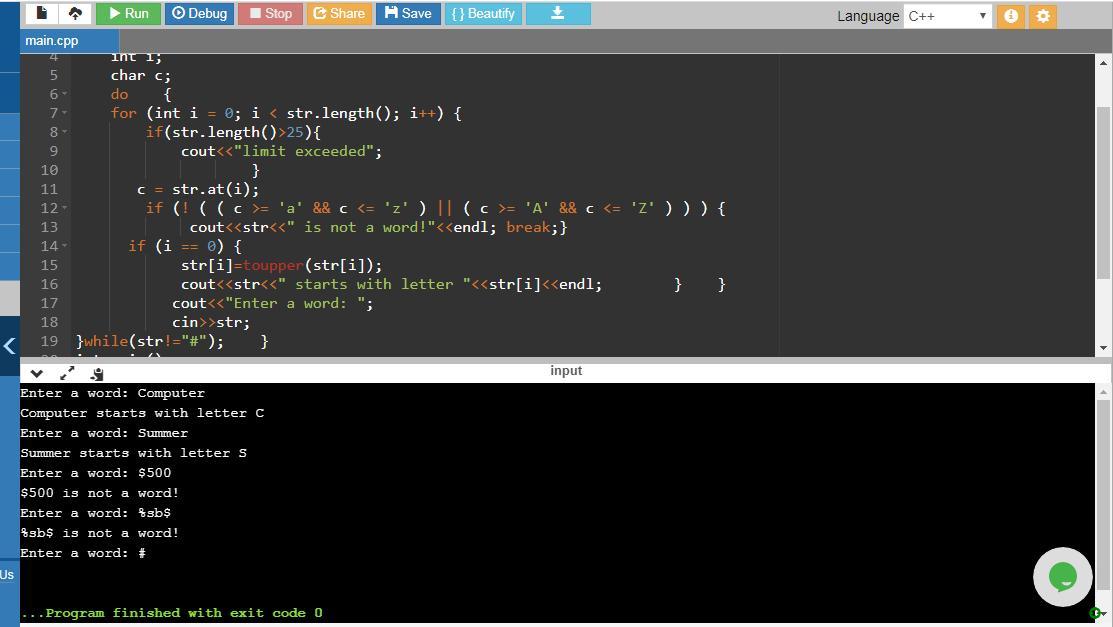Click the last console prompt 'Enter a word: #'

pos(83,553)
